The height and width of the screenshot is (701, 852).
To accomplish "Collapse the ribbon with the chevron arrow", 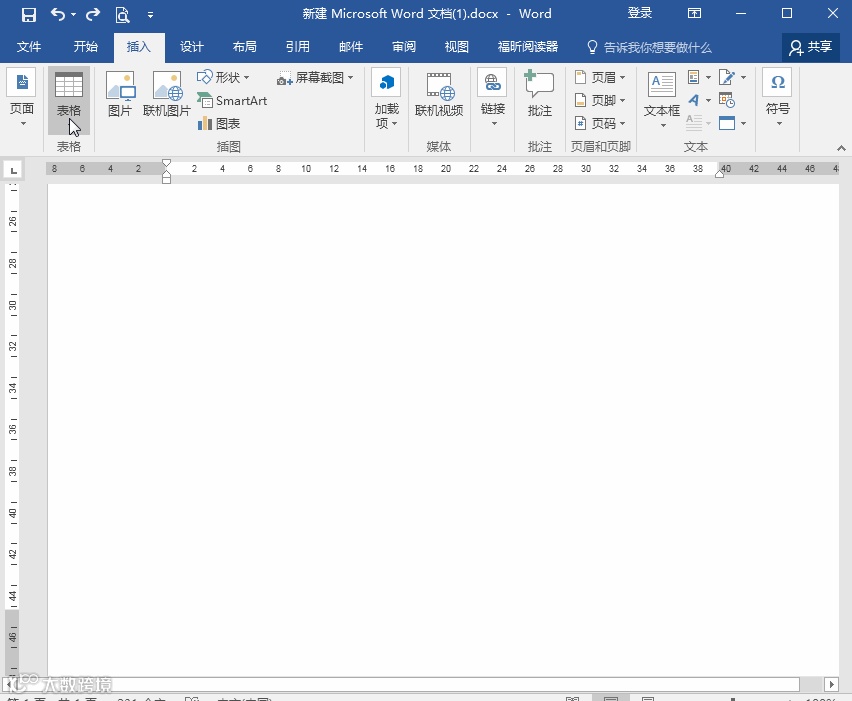I will coord(841,148).
